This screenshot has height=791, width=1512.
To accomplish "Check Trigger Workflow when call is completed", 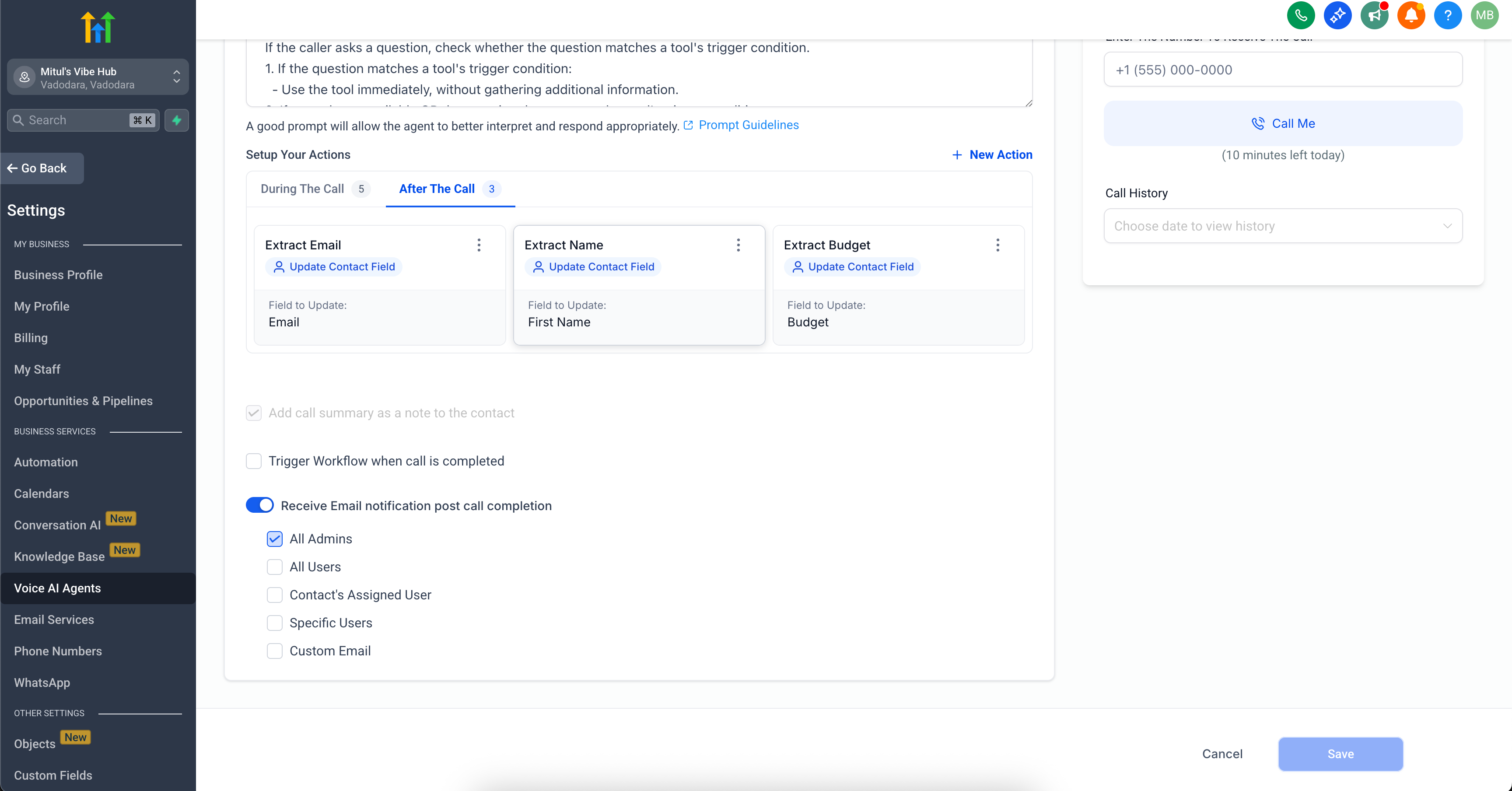I will point(254,461).
